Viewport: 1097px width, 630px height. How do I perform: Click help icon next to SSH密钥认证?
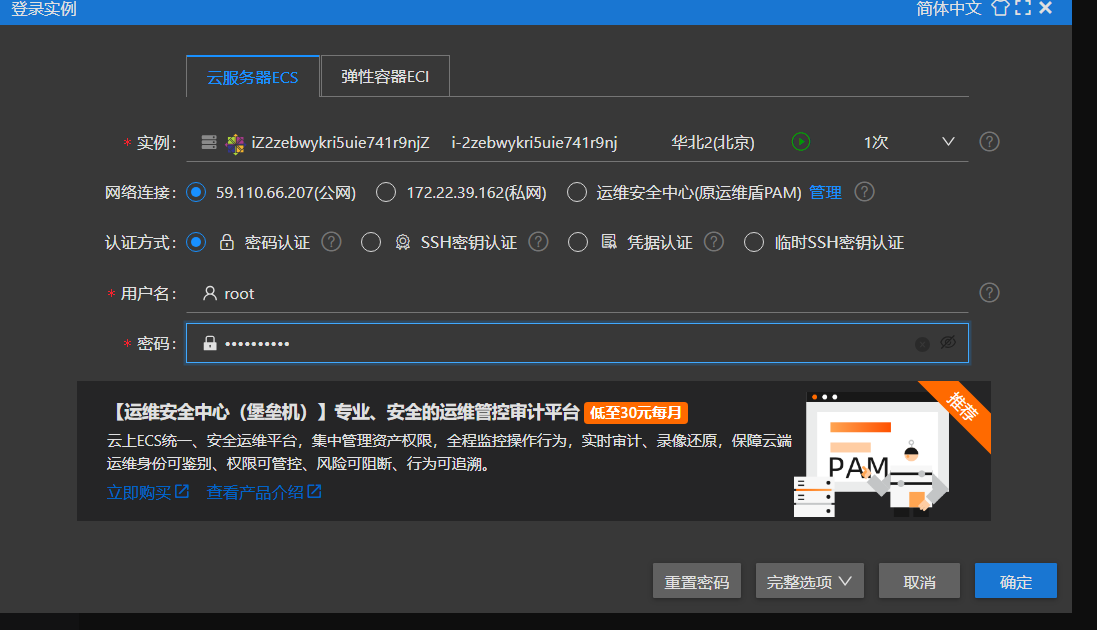[538, 242]
